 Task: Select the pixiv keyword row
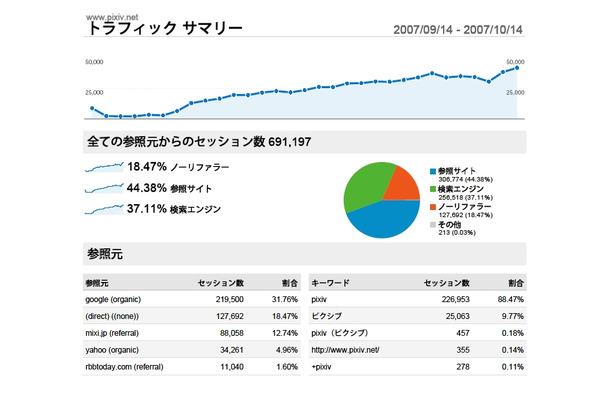pyautogui.click(x=417, y=299)
